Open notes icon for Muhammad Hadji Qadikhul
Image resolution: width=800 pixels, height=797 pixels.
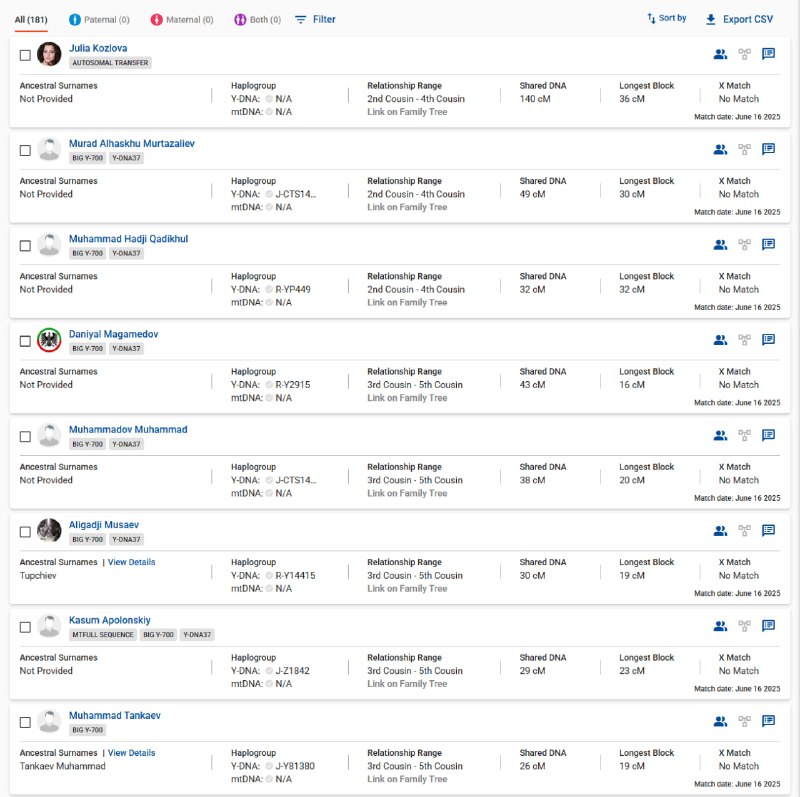[768, 245]
